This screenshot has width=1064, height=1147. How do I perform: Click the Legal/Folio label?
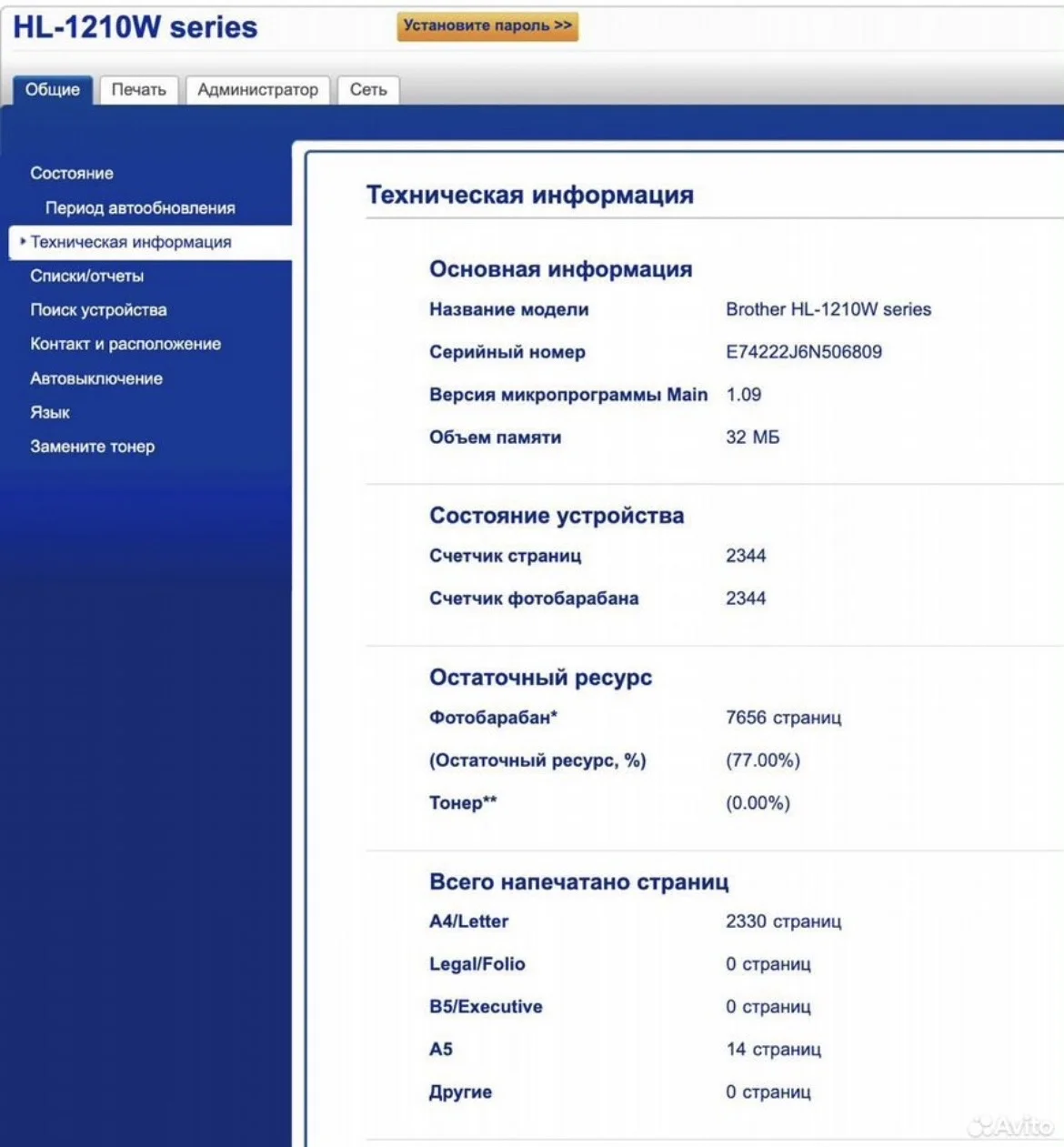tap(477, 964)
